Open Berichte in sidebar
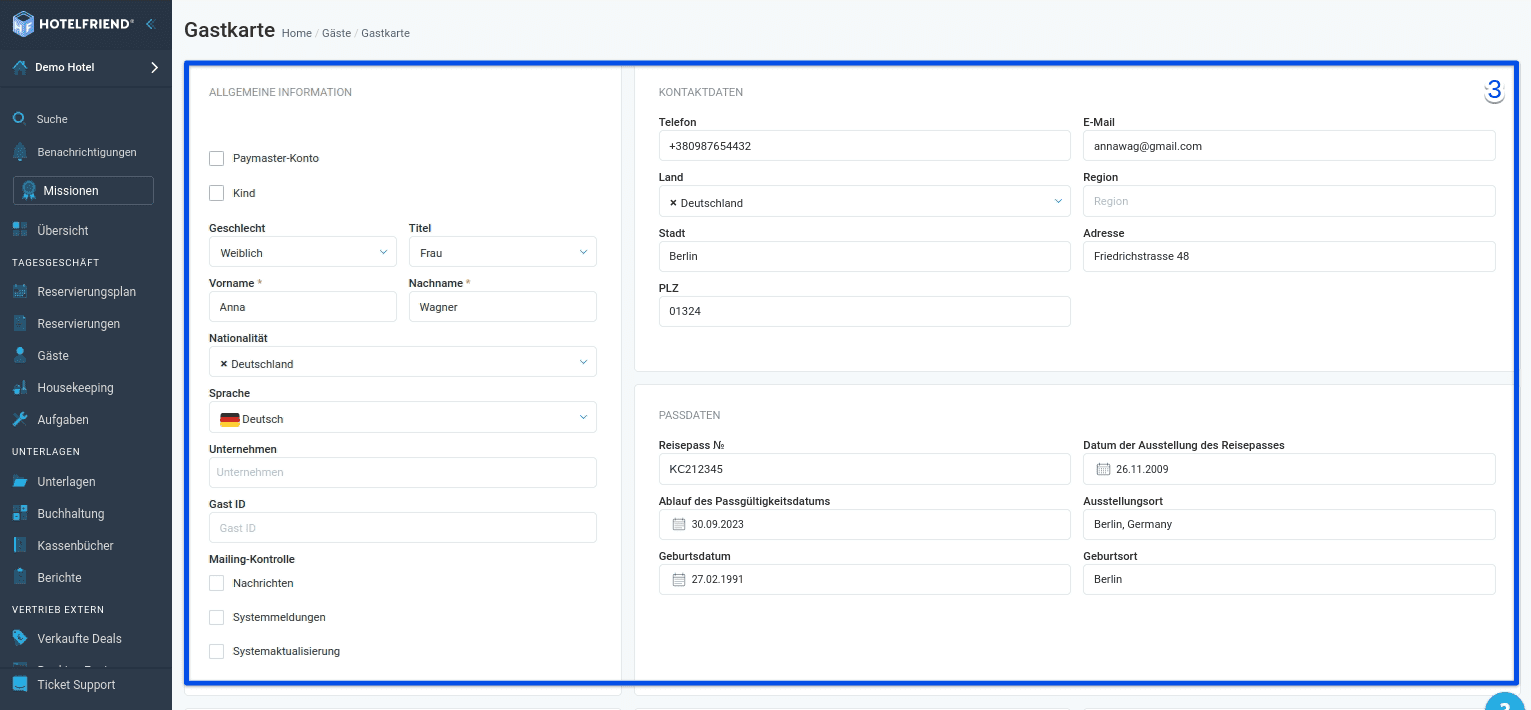Viewport: 1531px width, 710px height. tap(59, 578)
